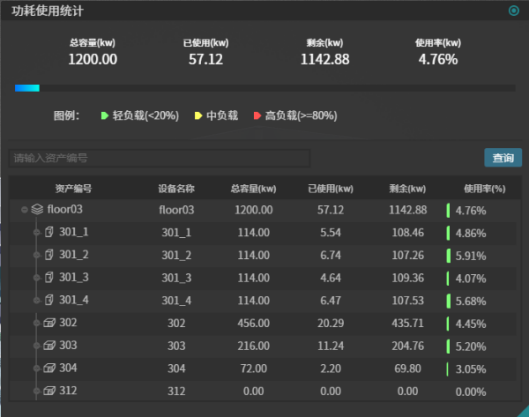Click the room icon beside 302
This screenshot has height=418, width=530.
[49, 323]
